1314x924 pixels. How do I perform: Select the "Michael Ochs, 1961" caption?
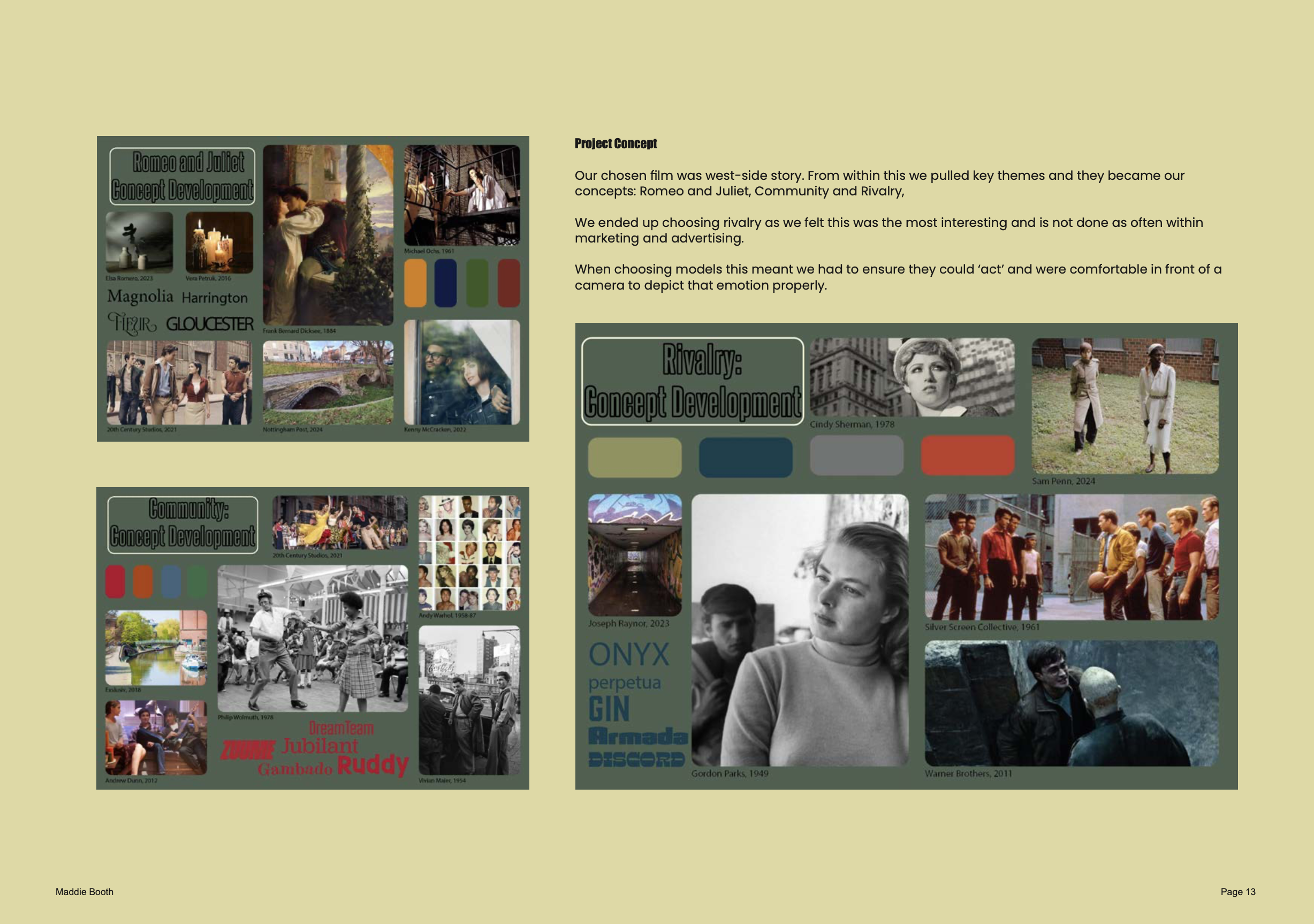click(x=429, y=251)
